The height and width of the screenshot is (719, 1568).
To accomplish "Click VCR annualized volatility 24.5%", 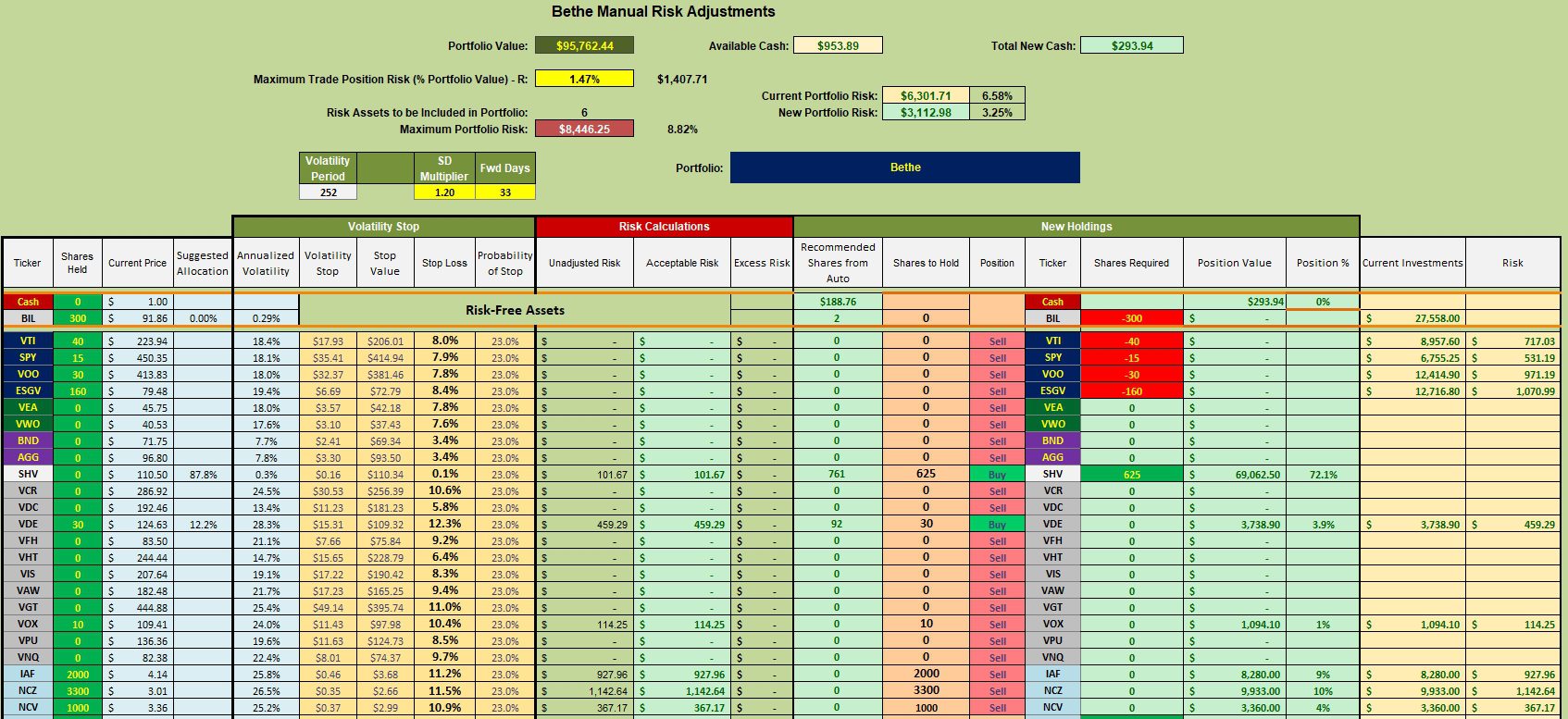I will 266,491.
